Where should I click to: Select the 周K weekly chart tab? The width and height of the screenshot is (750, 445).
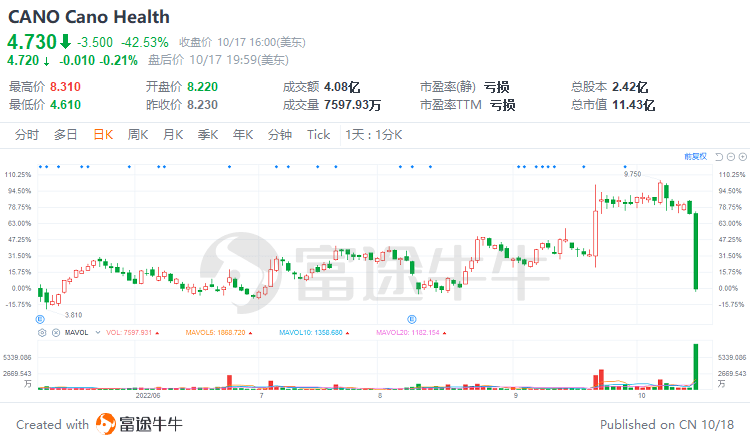(138, 135)
